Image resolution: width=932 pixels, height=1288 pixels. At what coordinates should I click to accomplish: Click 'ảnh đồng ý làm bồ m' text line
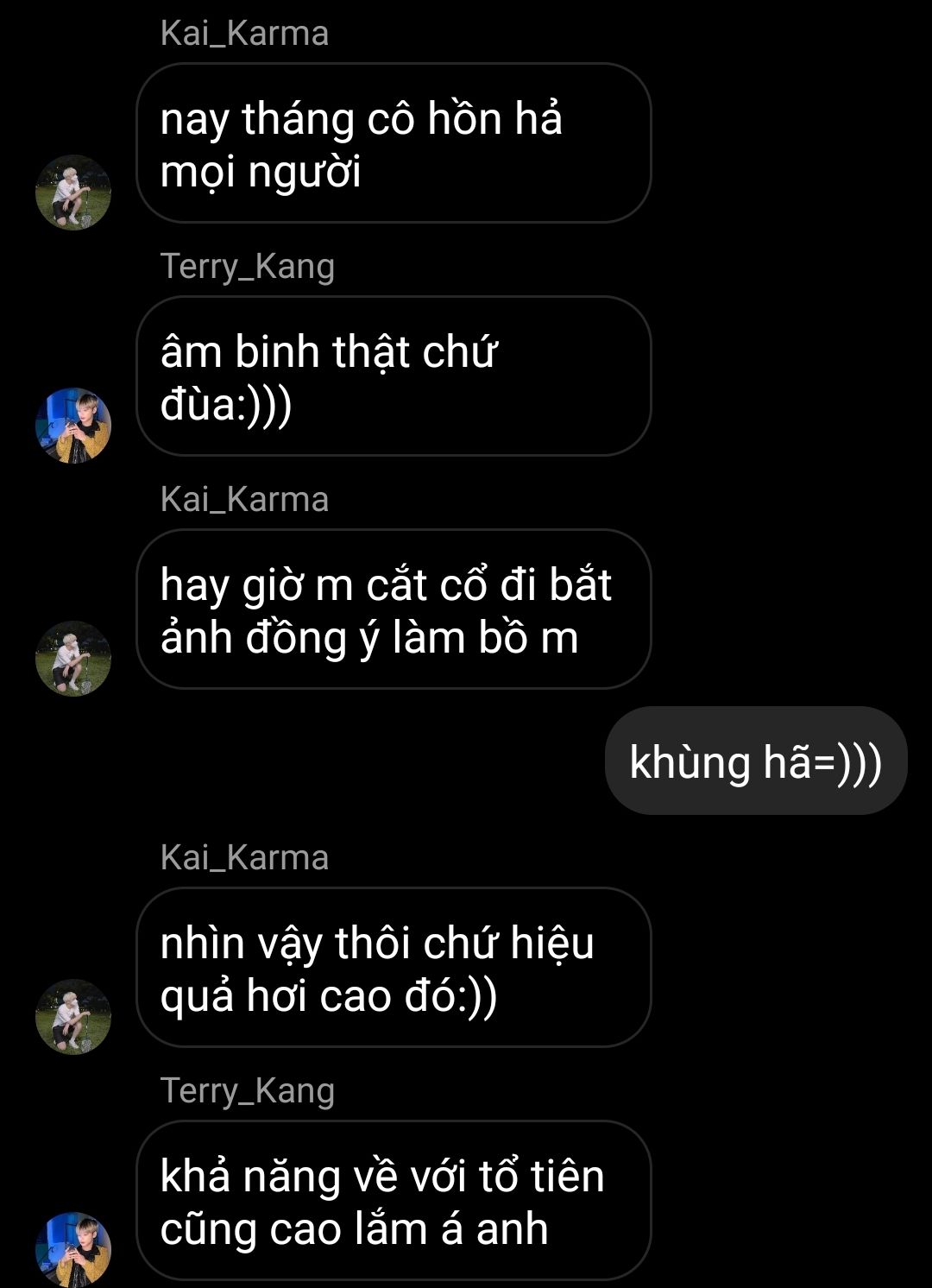pos(369,639)
